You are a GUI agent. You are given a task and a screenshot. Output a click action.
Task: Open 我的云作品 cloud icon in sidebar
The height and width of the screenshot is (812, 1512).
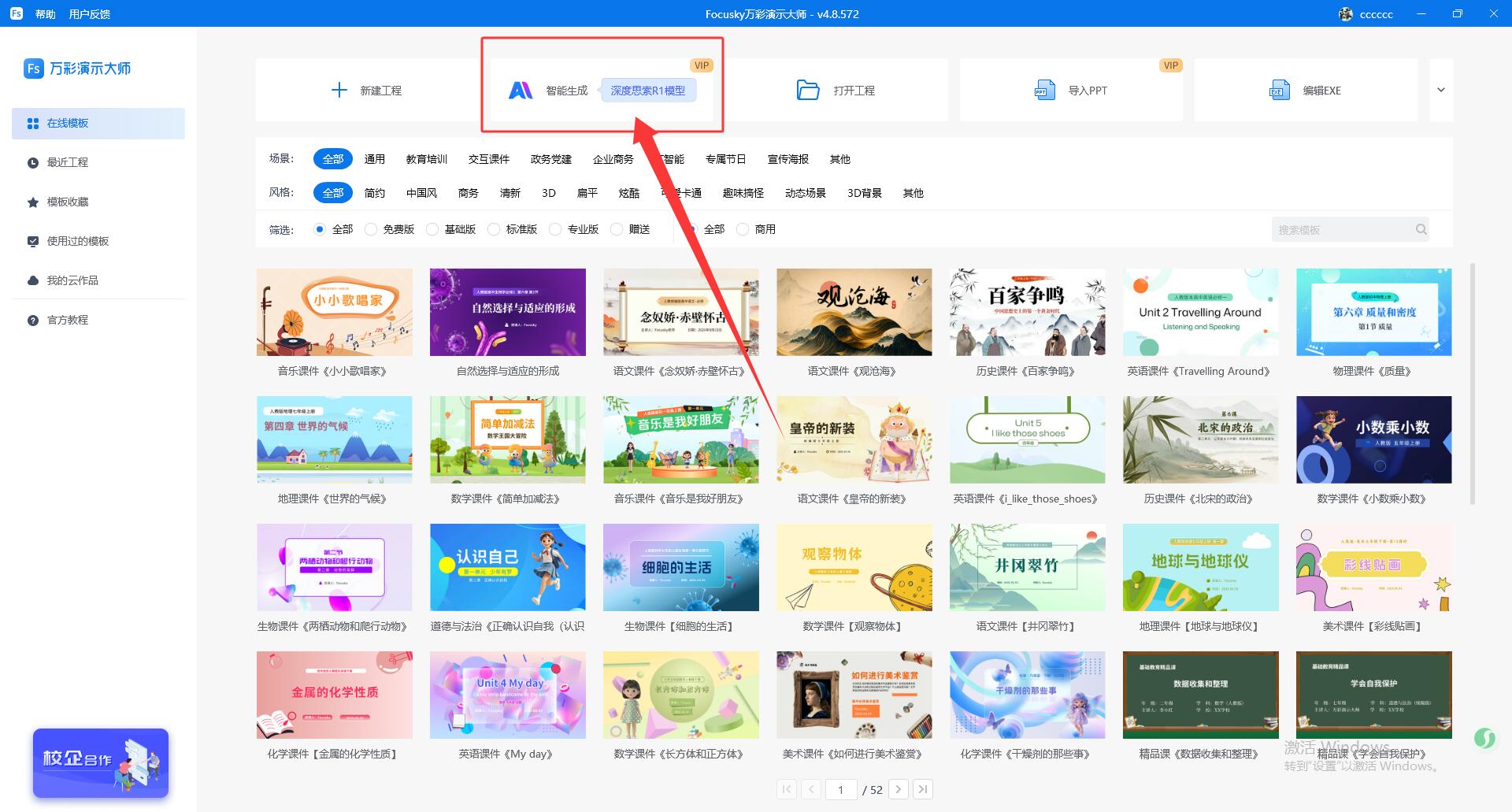tap(33, 281)
